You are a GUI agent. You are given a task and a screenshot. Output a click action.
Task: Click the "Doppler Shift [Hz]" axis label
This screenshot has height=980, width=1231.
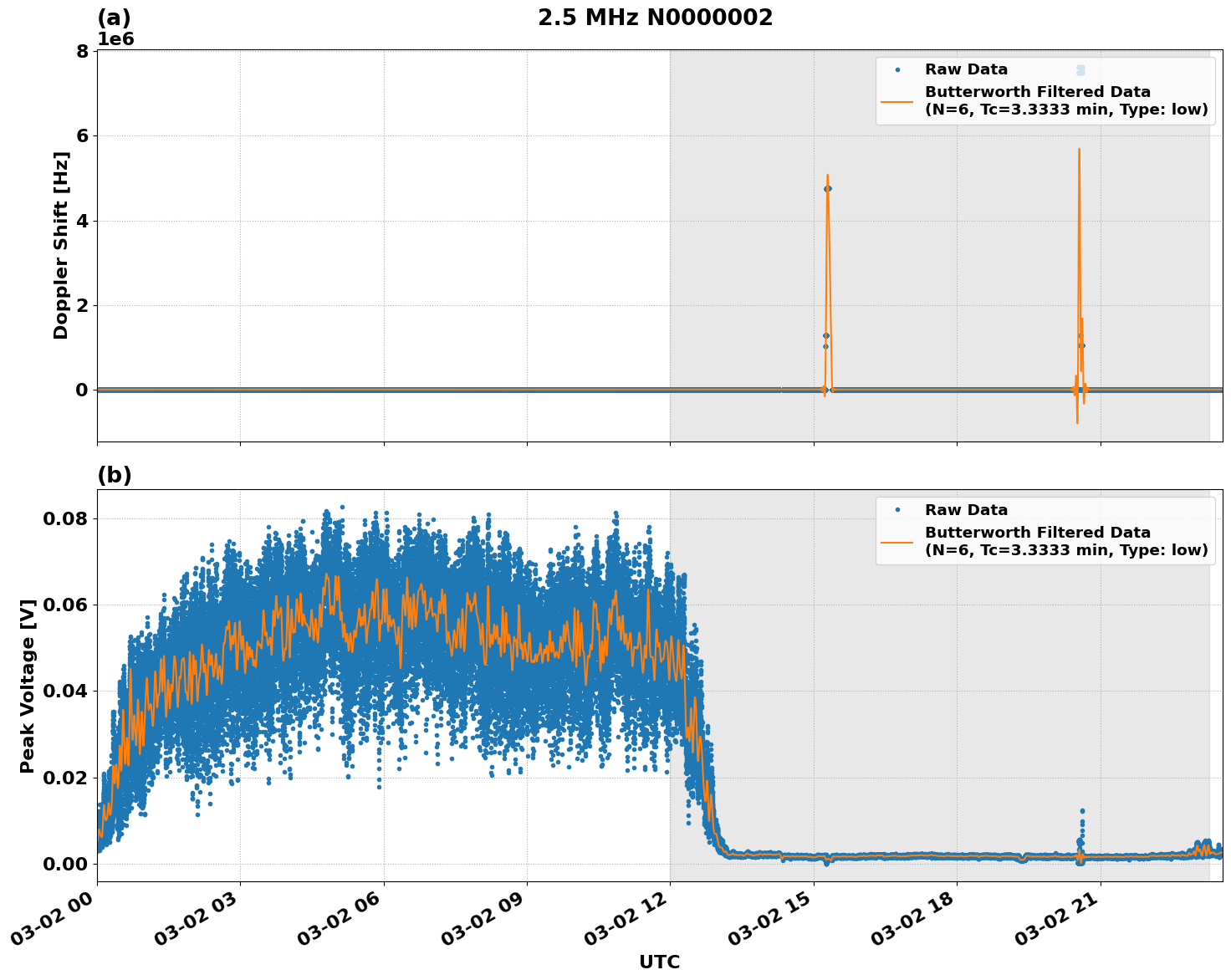point(61,245)
